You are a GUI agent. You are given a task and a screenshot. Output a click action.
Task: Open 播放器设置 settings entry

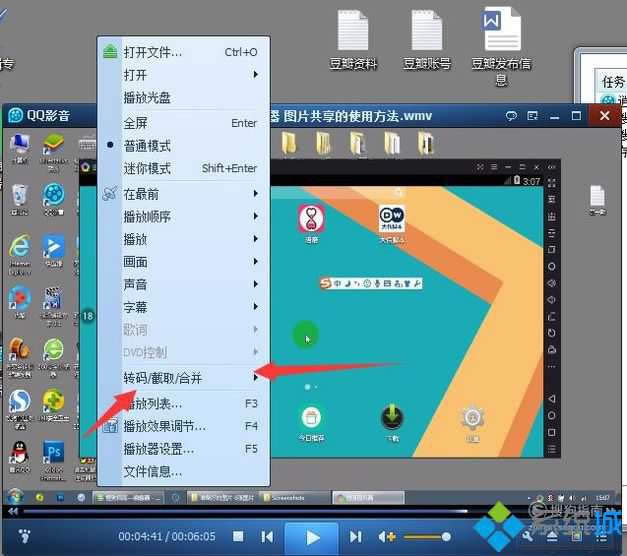(x=184, y=449)
